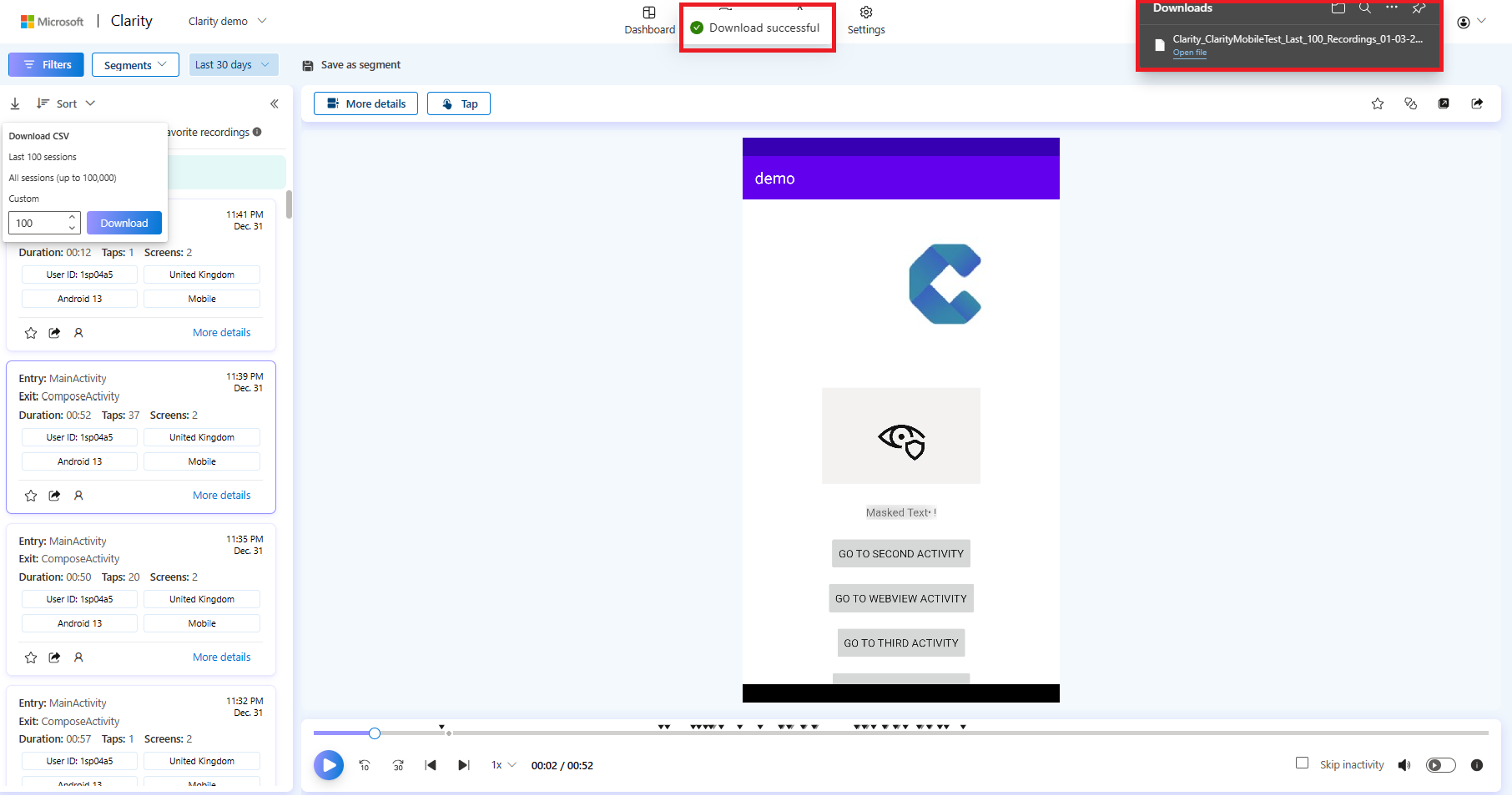This screenshot has width=1512, height=796.
Task: Open the Sort options
Action: pyautogui.click(x=66, y=103)
